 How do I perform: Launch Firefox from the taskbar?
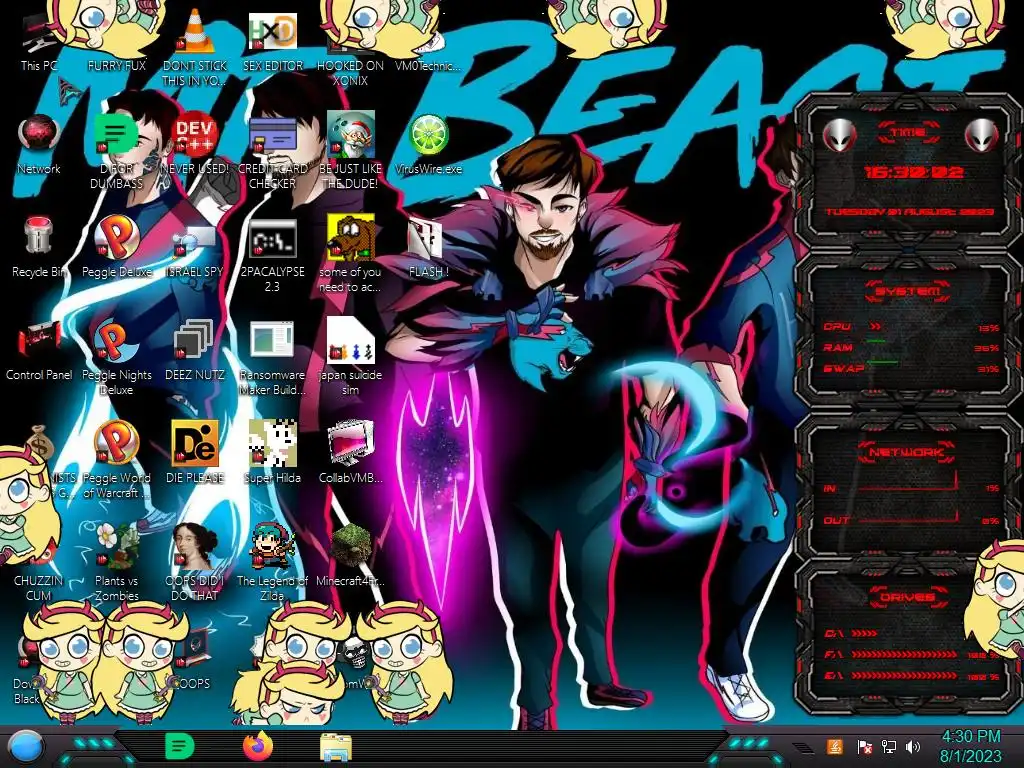[x=258, y=746]
